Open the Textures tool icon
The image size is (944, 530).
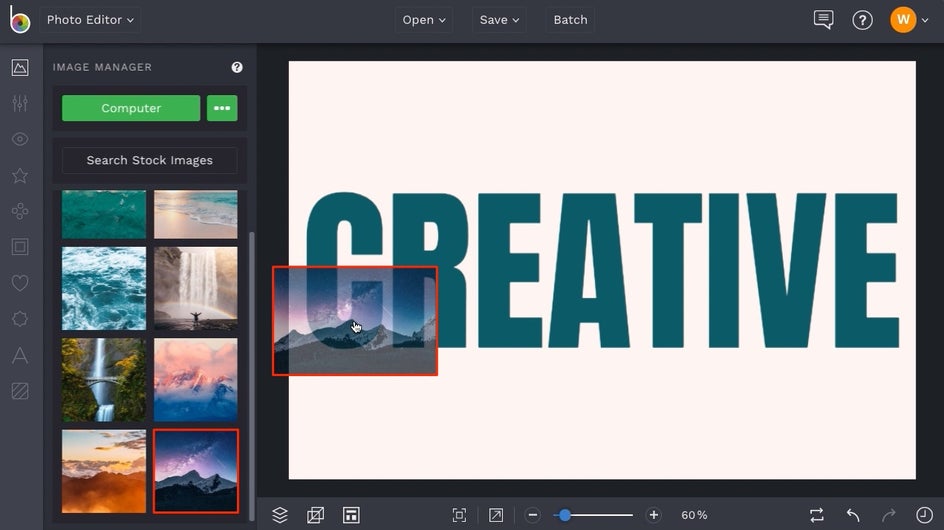[x=20, y=391]
